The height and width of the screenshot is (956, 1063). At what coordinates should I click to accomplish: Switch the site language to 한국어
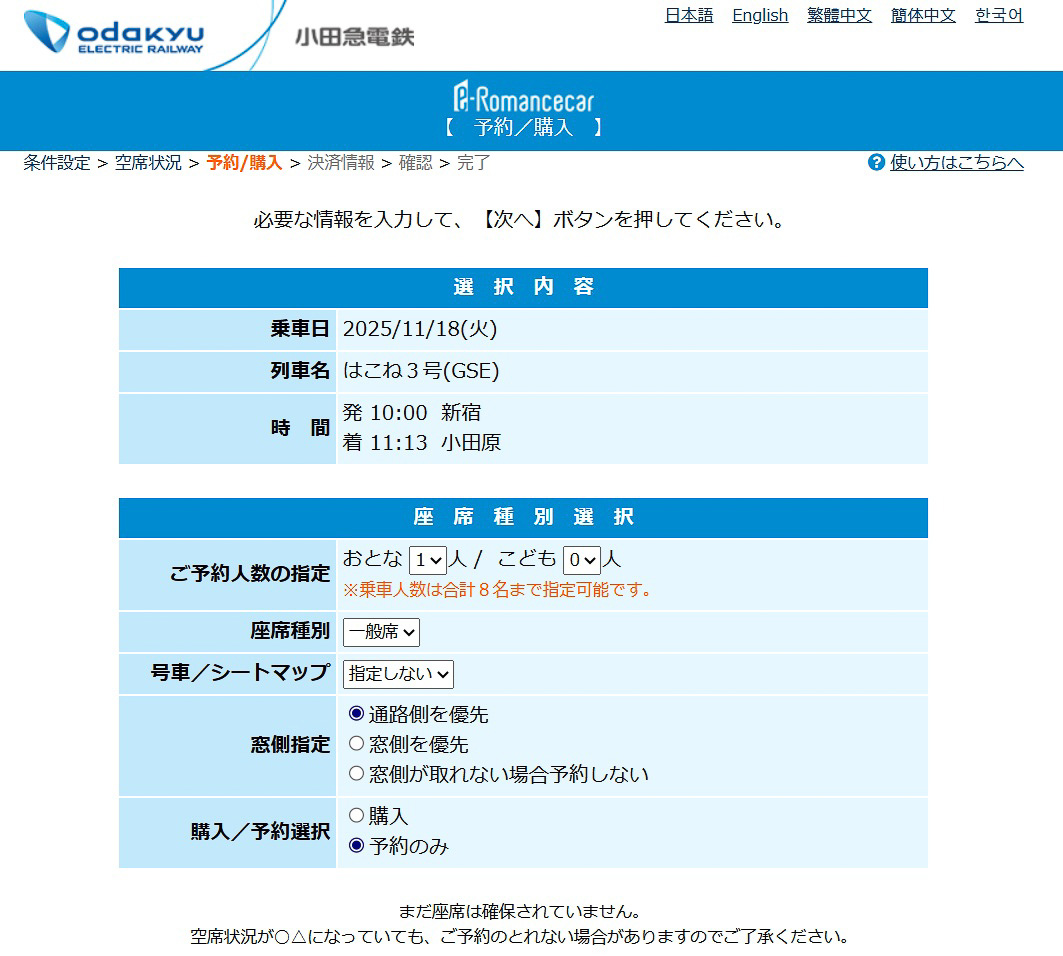pos(999,15)
